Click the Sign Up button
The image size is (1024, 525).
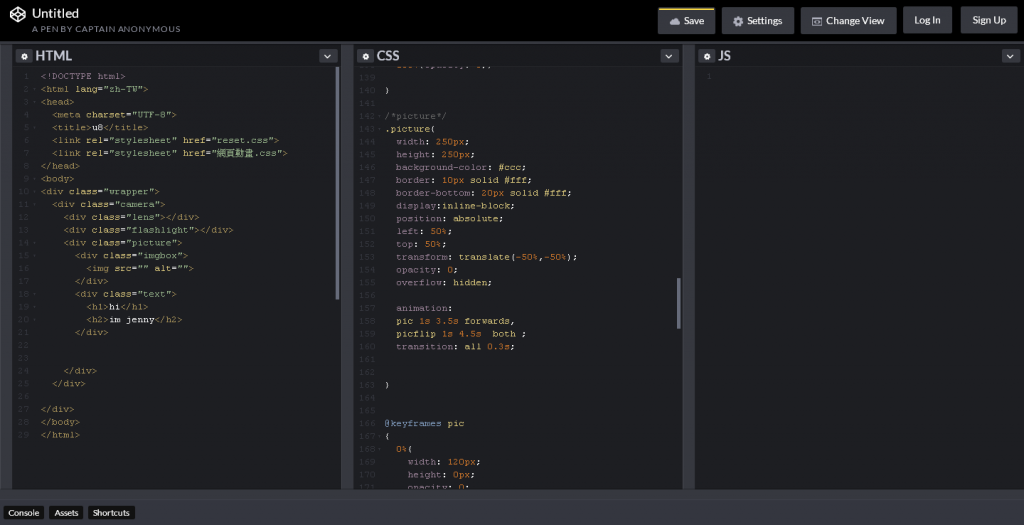click(x=989, y=20)
